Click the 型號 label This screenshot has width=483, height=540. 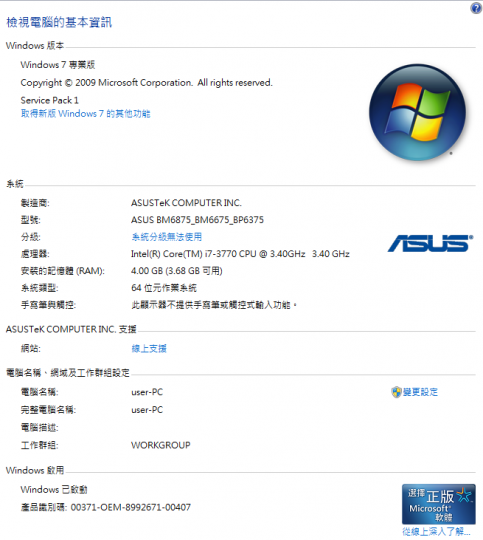coord(30,220)
